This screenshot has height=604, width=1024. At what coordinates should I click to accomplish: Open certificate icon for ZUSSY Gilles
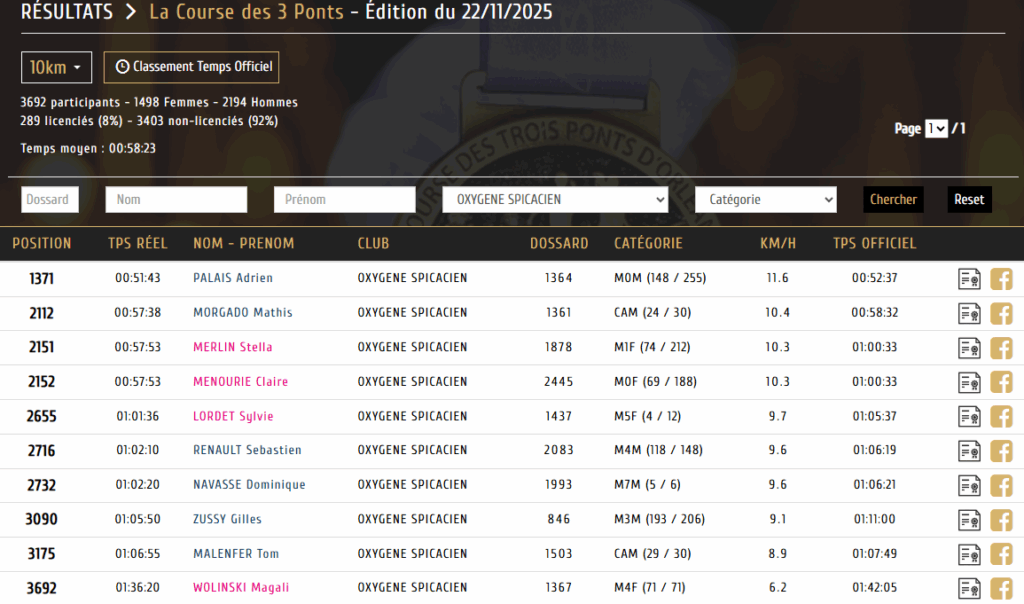[x=968, y=520]
